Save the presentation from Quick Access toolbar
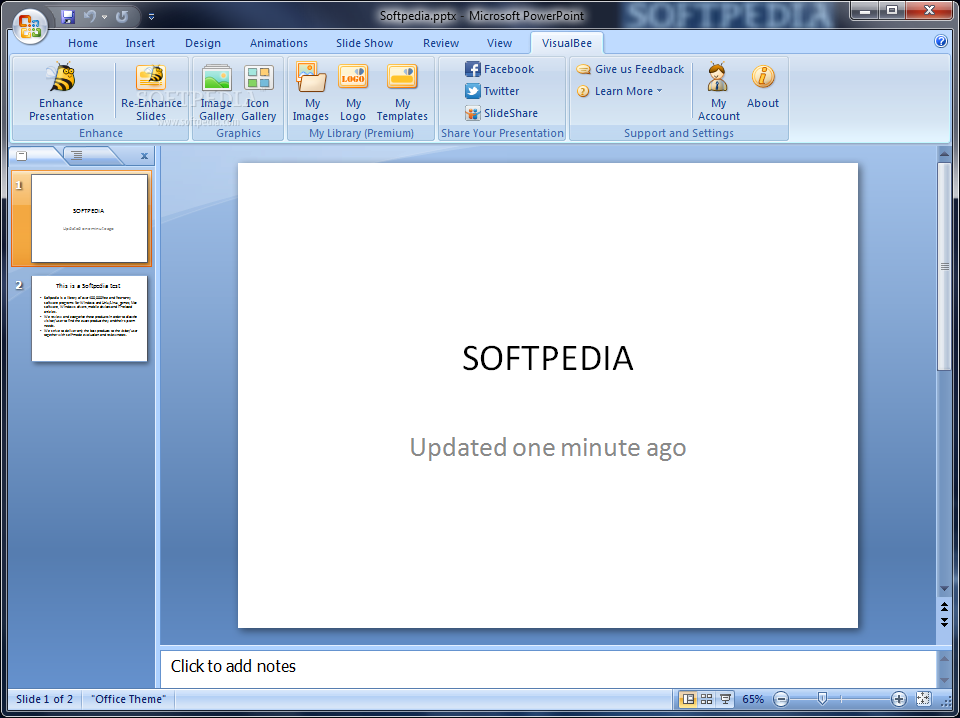960x718 pixels. tap(68, 17)
